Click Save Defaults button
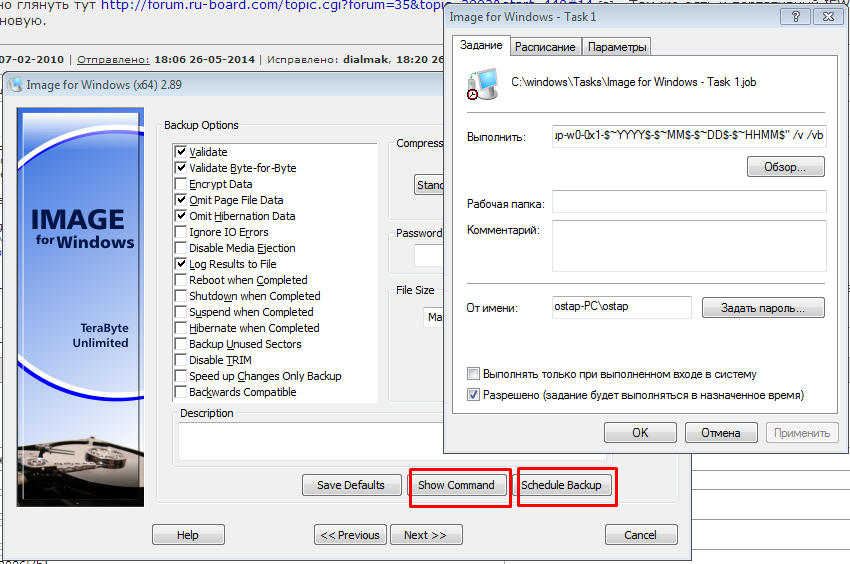The height and width of the screenshot is (564, 850). [351, 485]
